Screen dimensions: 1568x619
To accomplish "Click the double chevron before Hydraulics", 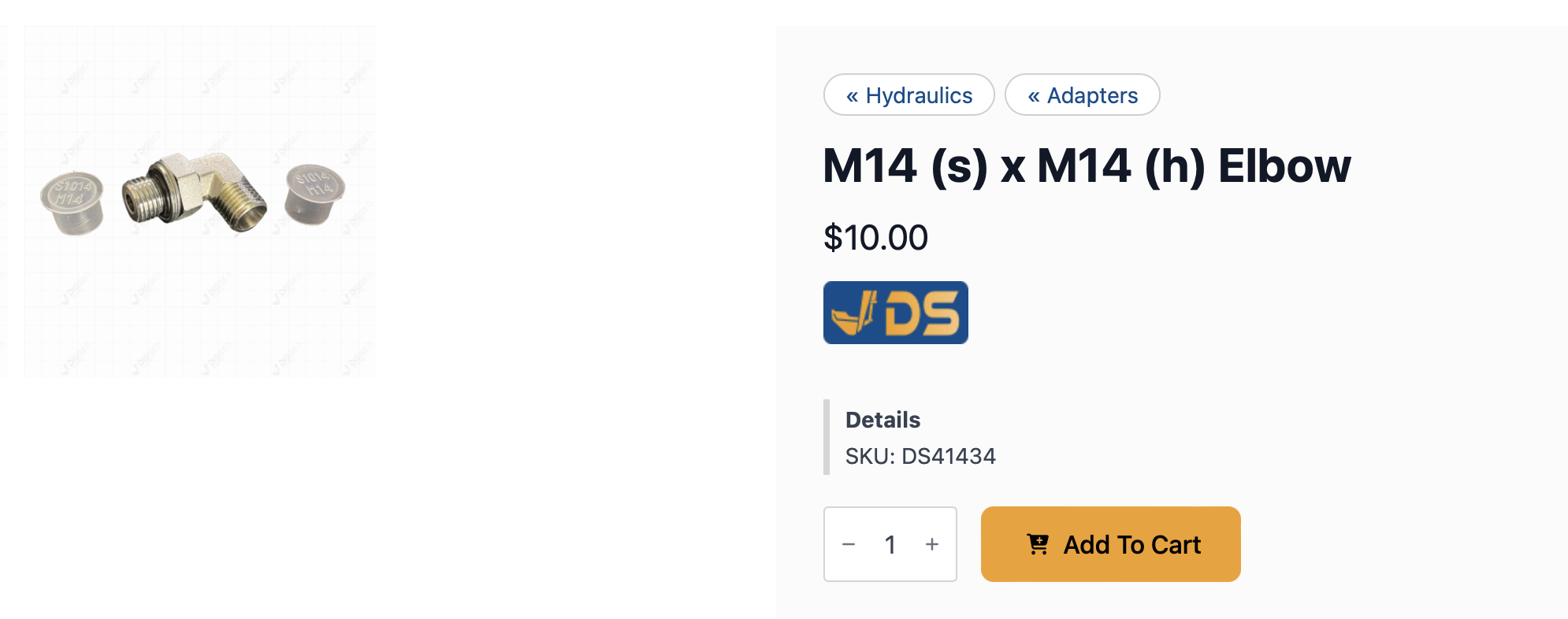I will coord(852,96).
